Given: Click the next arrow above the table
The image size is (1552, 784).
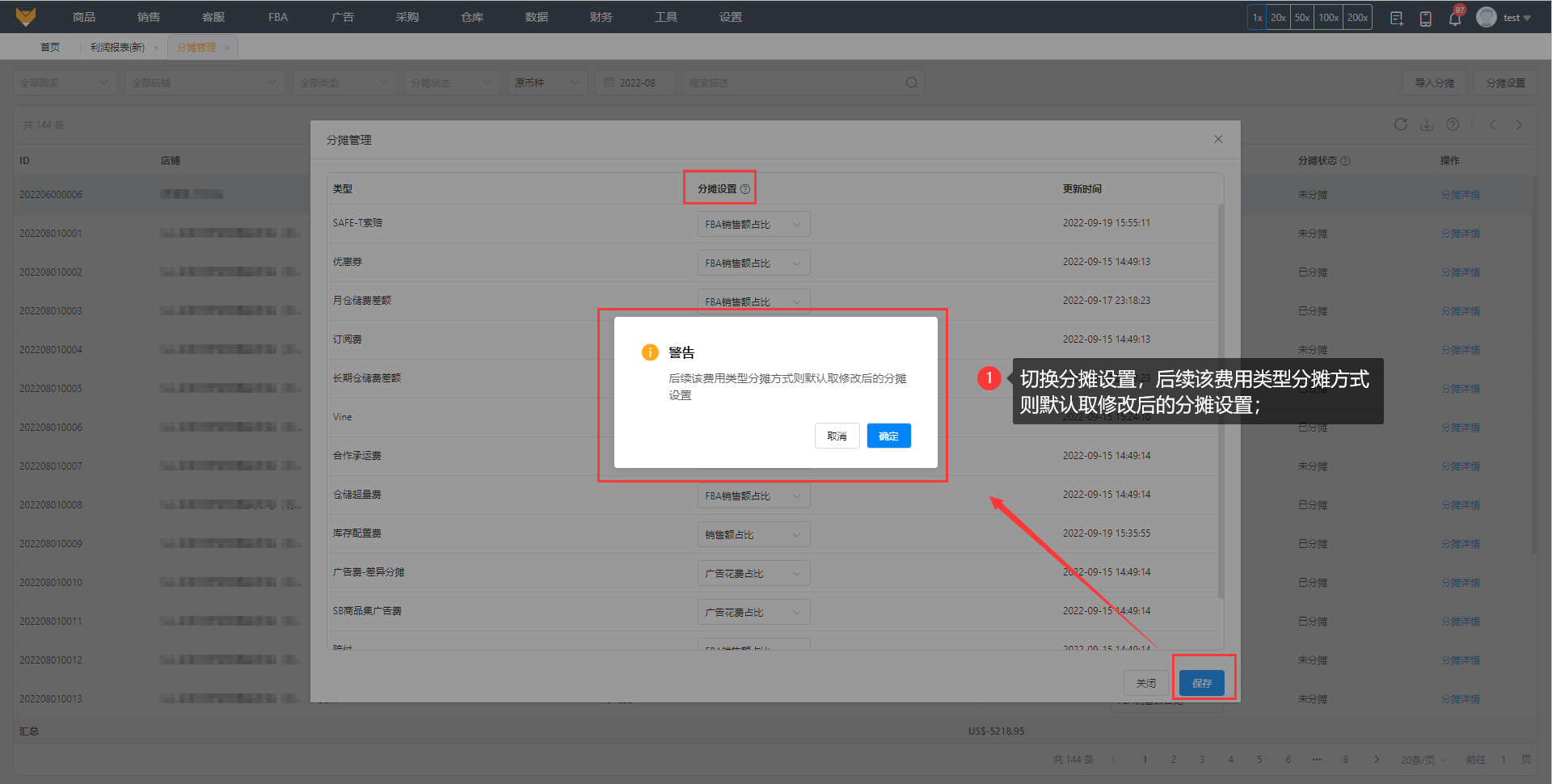Looking at the screenshot, I should (1519, 124).
